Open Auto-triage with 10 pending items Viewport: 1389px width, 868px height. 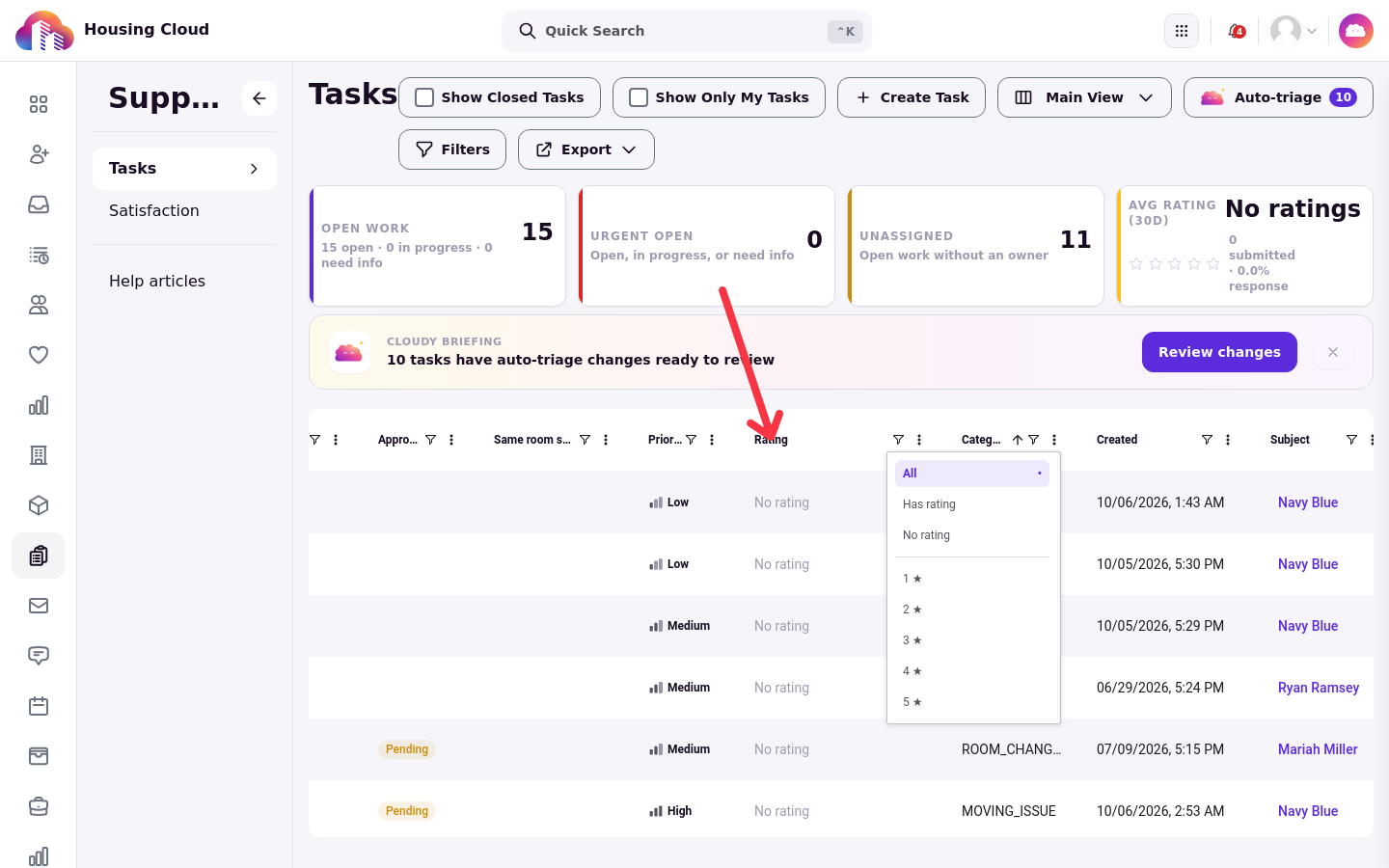pos(1278,97)
